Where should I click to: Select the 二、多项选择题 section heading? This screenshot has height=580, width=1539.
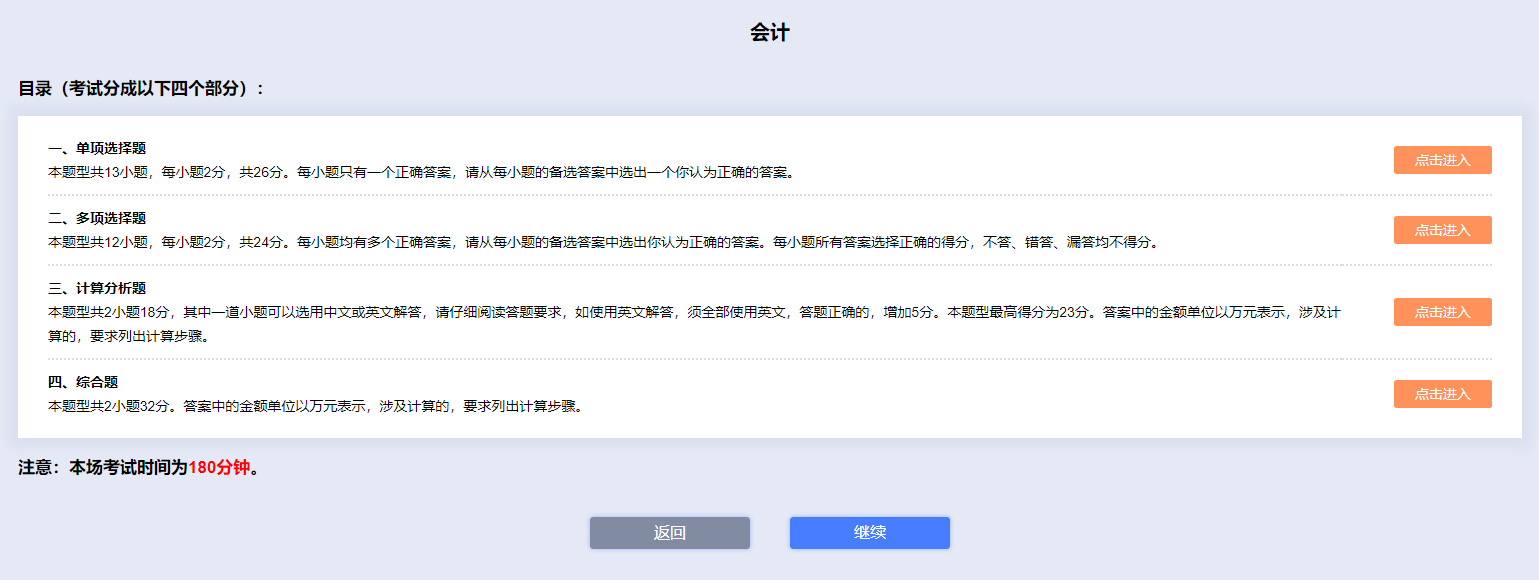click(x=96, y=216)
